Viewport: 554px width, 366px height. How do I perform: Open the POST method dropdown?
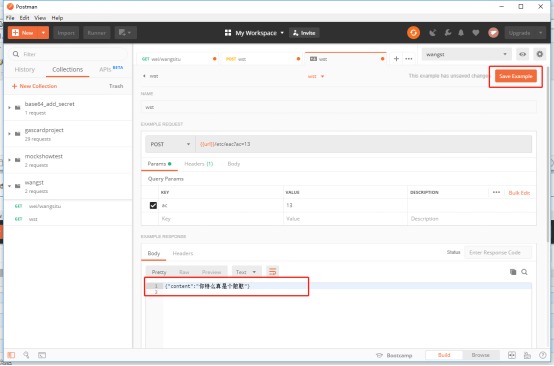point(170,144)
